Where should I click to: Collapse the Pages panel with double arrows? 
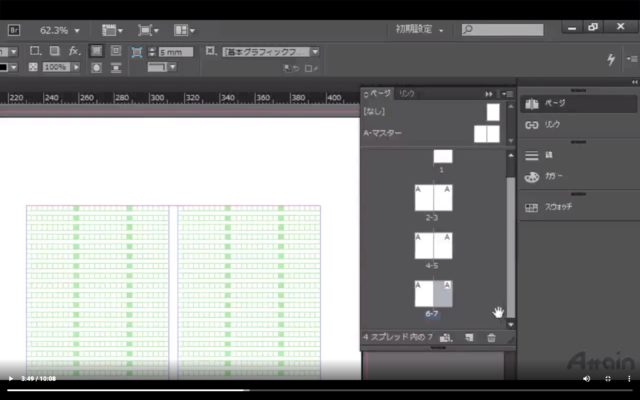pos(489,94)
